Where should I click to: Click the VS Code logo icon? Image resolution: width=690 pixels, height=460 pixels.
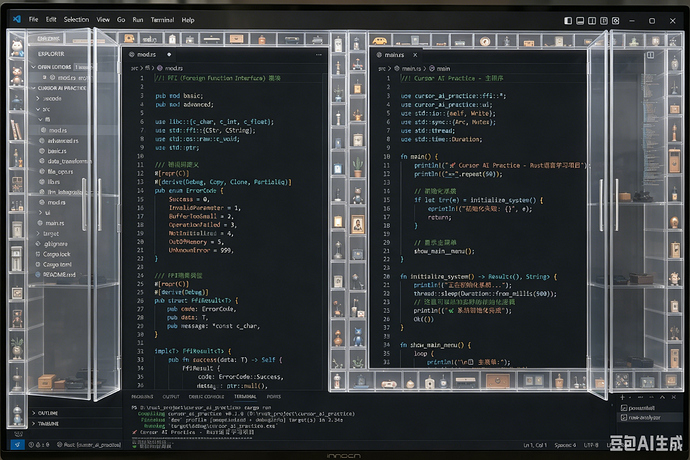click(17, 19)
